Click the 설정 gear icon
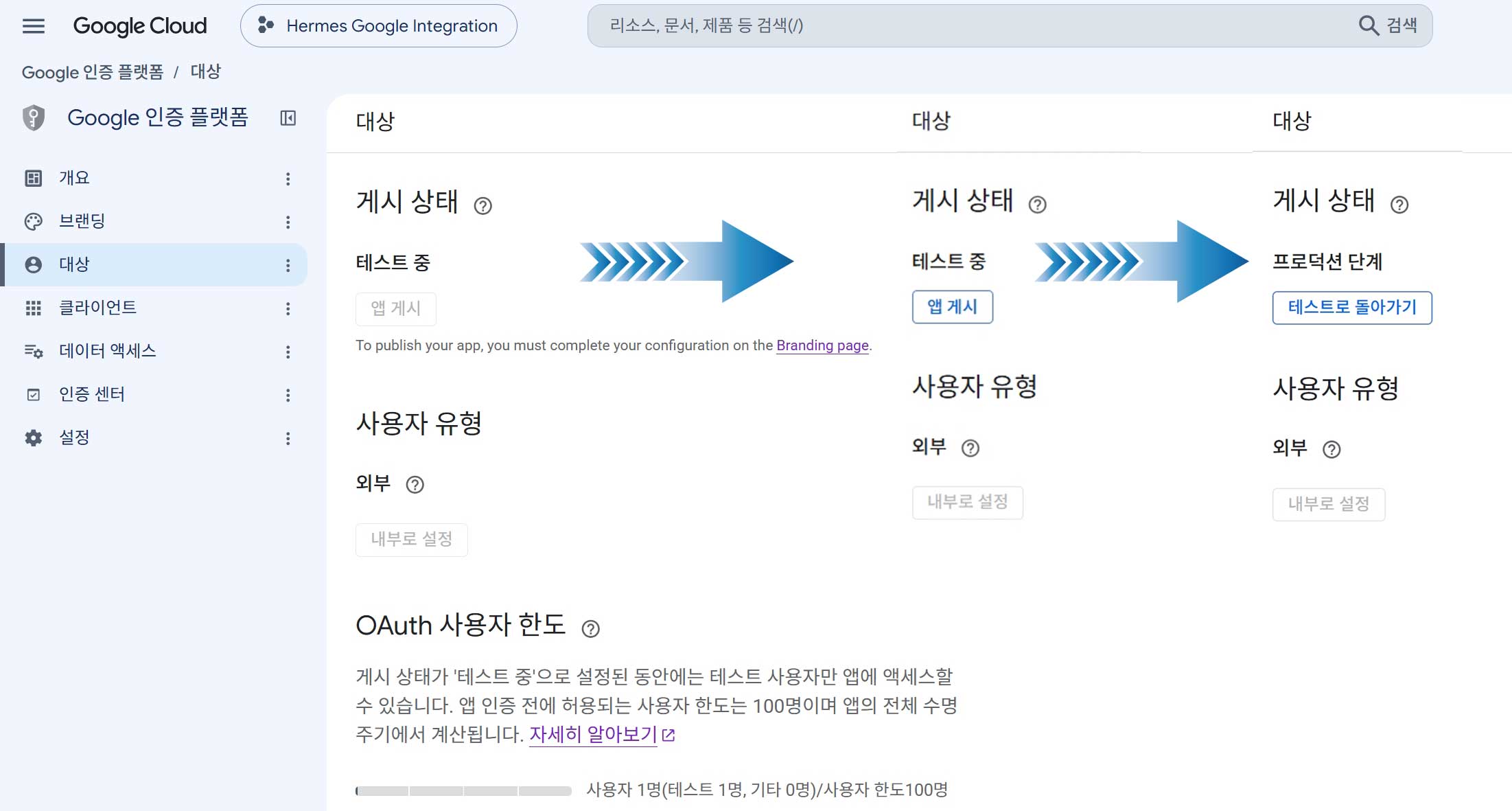 34,438
